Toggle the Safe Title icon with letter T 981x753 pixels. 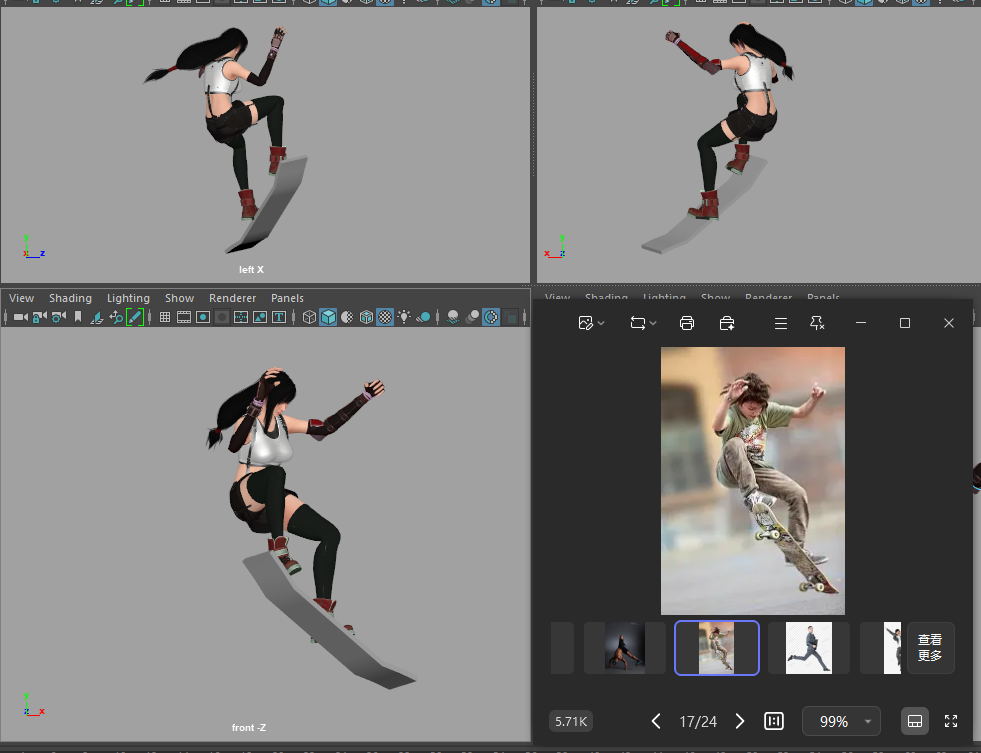[x=279, y=317]
